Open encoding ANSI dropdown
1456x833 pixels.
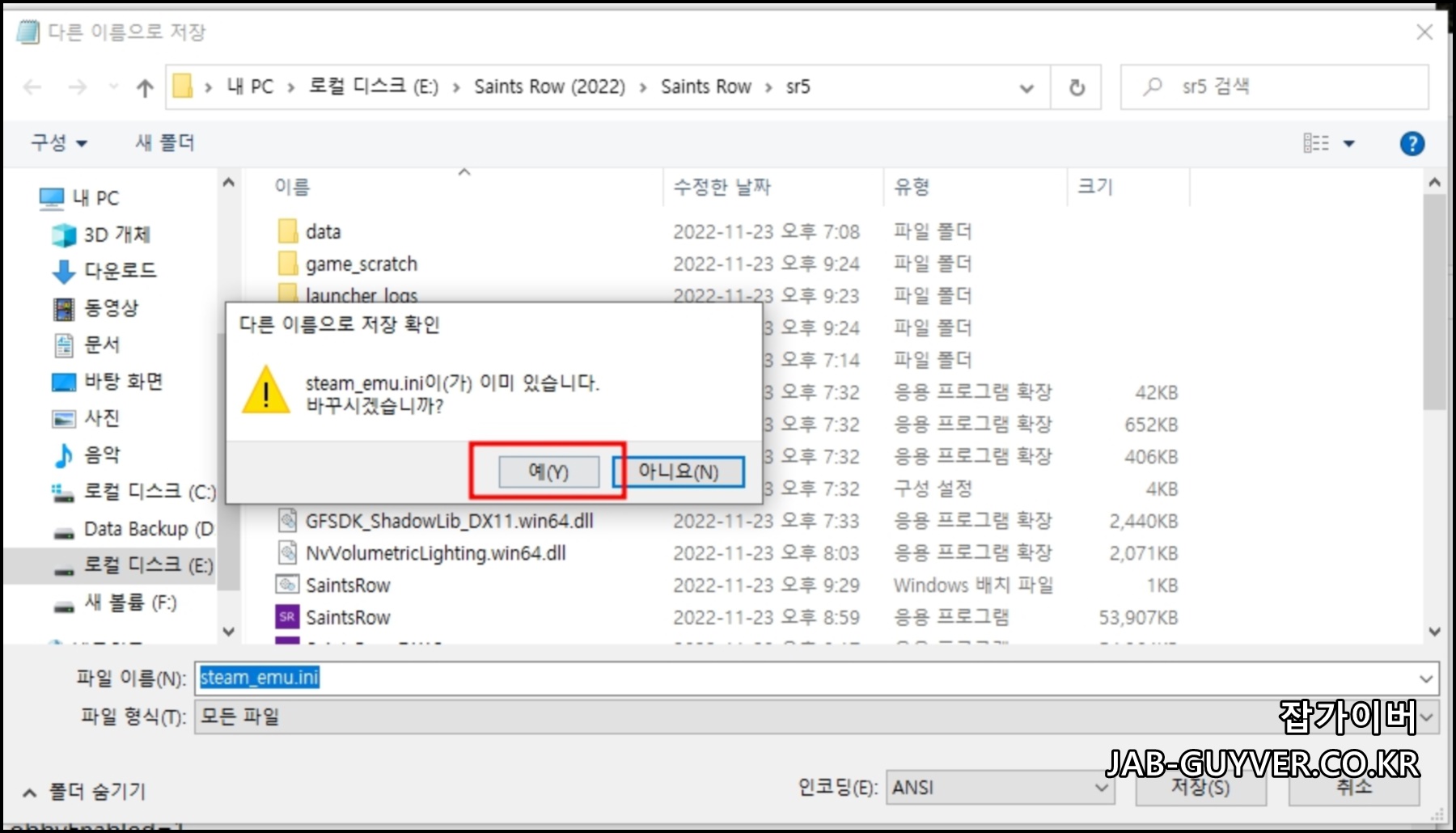[x=1000, y=788]
